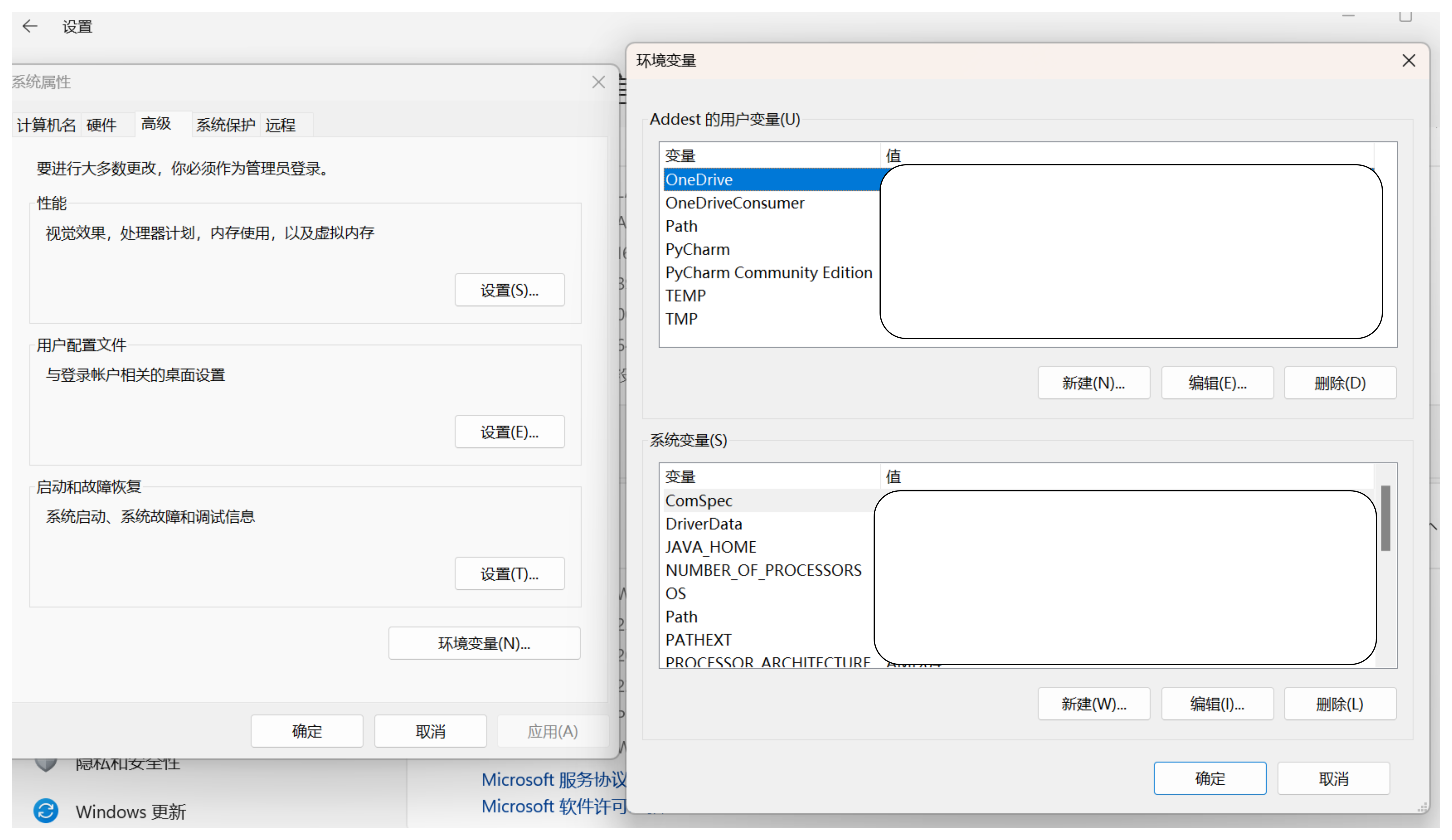Cancel the 环境变量 dialog
This screenshot has width=1452, height=840.
point(1333,778)
